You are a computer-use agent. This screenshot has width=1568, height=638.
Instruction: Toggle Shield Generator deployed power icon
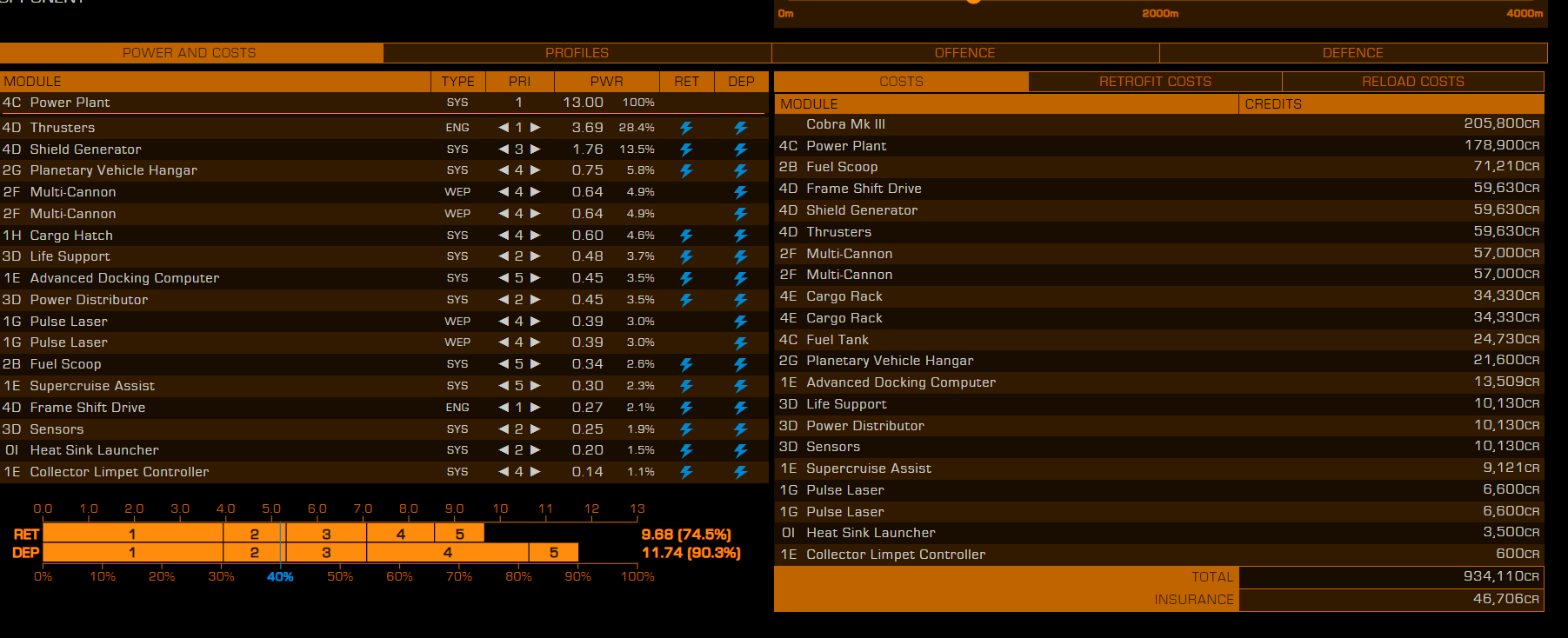coord(741,150)
